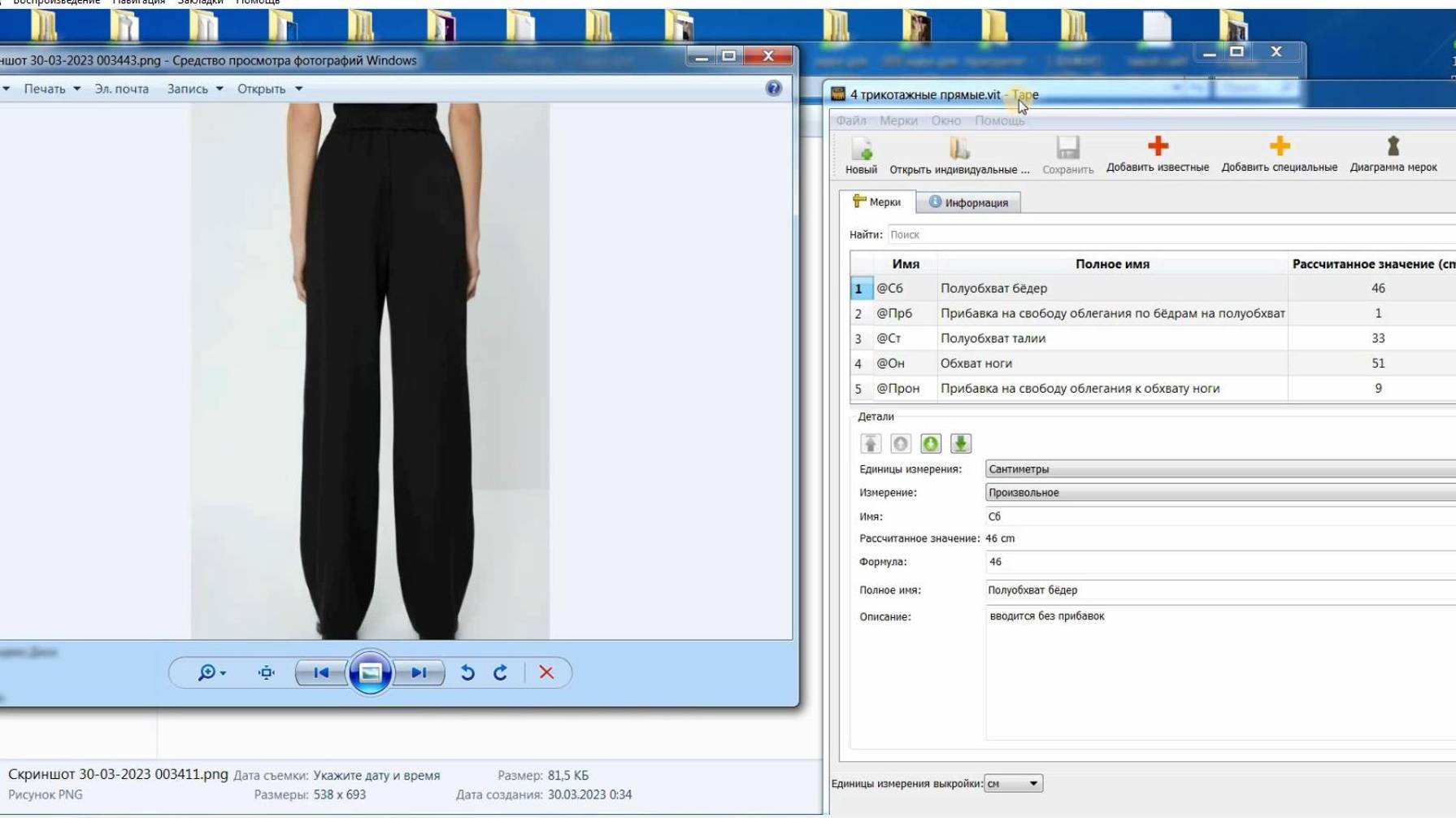The width and height of the screenshot is (1456, 818).
Task: Click the New measurement file icon
Action: click(861, 149)
